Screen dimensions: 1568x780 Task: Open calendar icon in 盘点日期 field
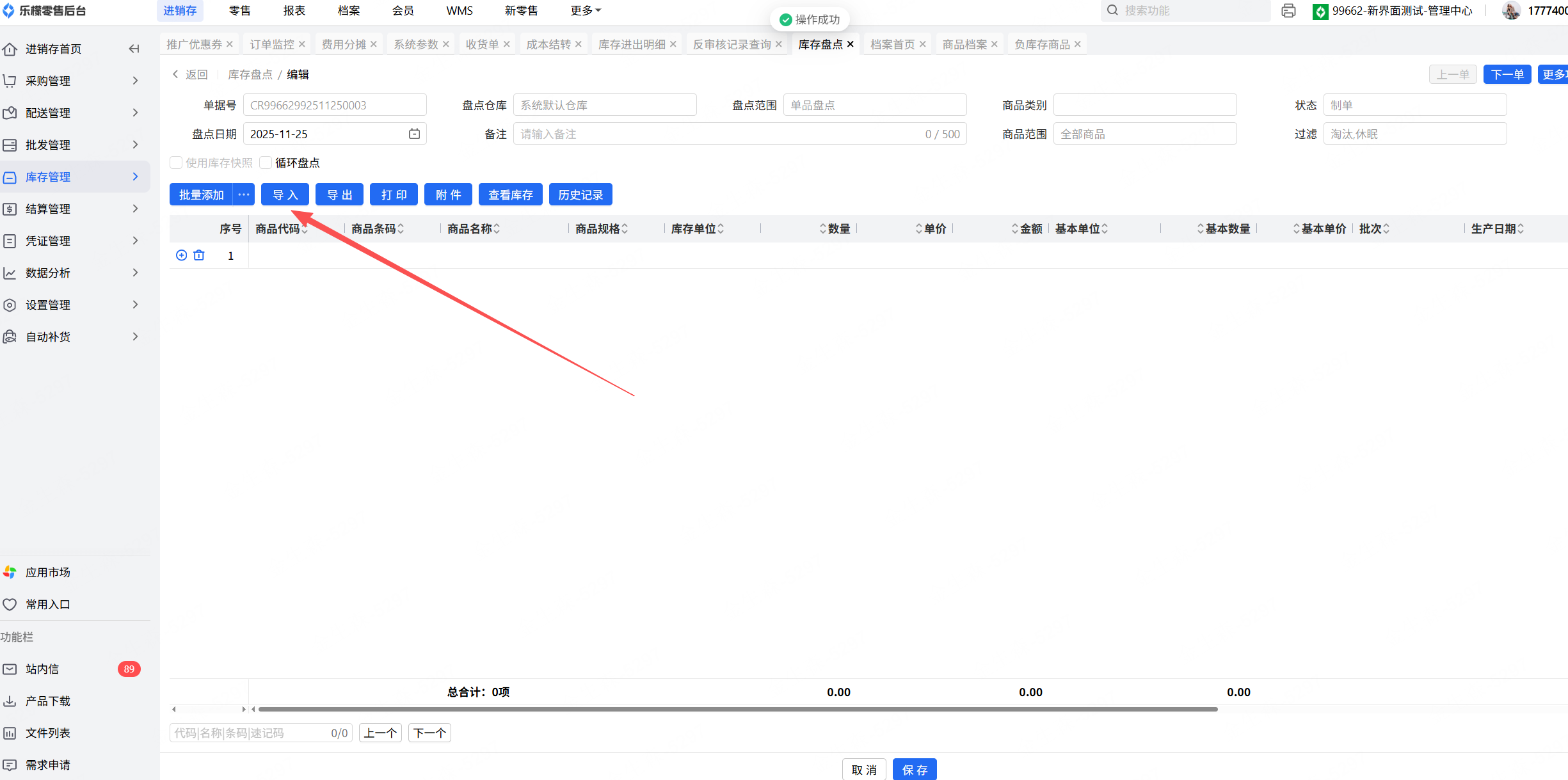pos(414,134)
